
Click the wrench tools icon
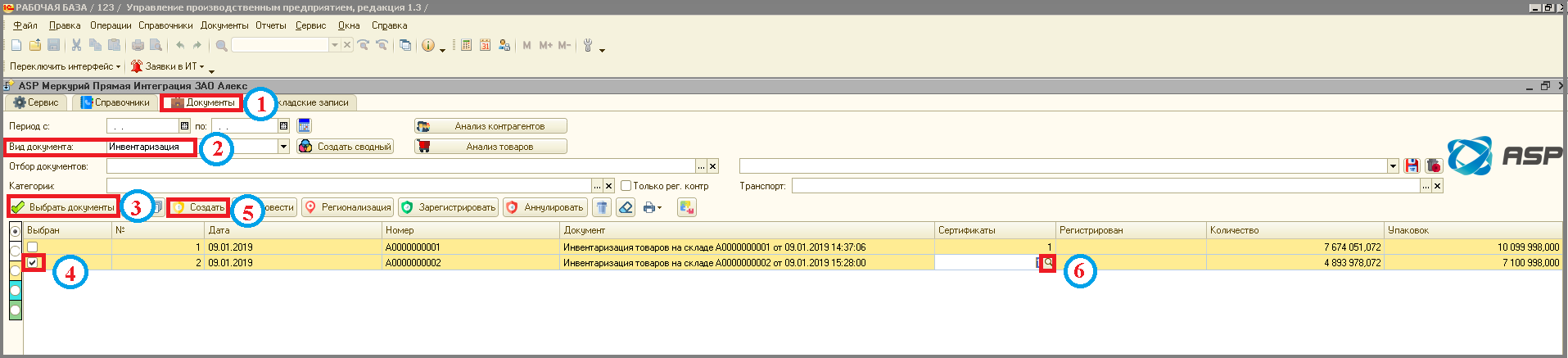588,45
